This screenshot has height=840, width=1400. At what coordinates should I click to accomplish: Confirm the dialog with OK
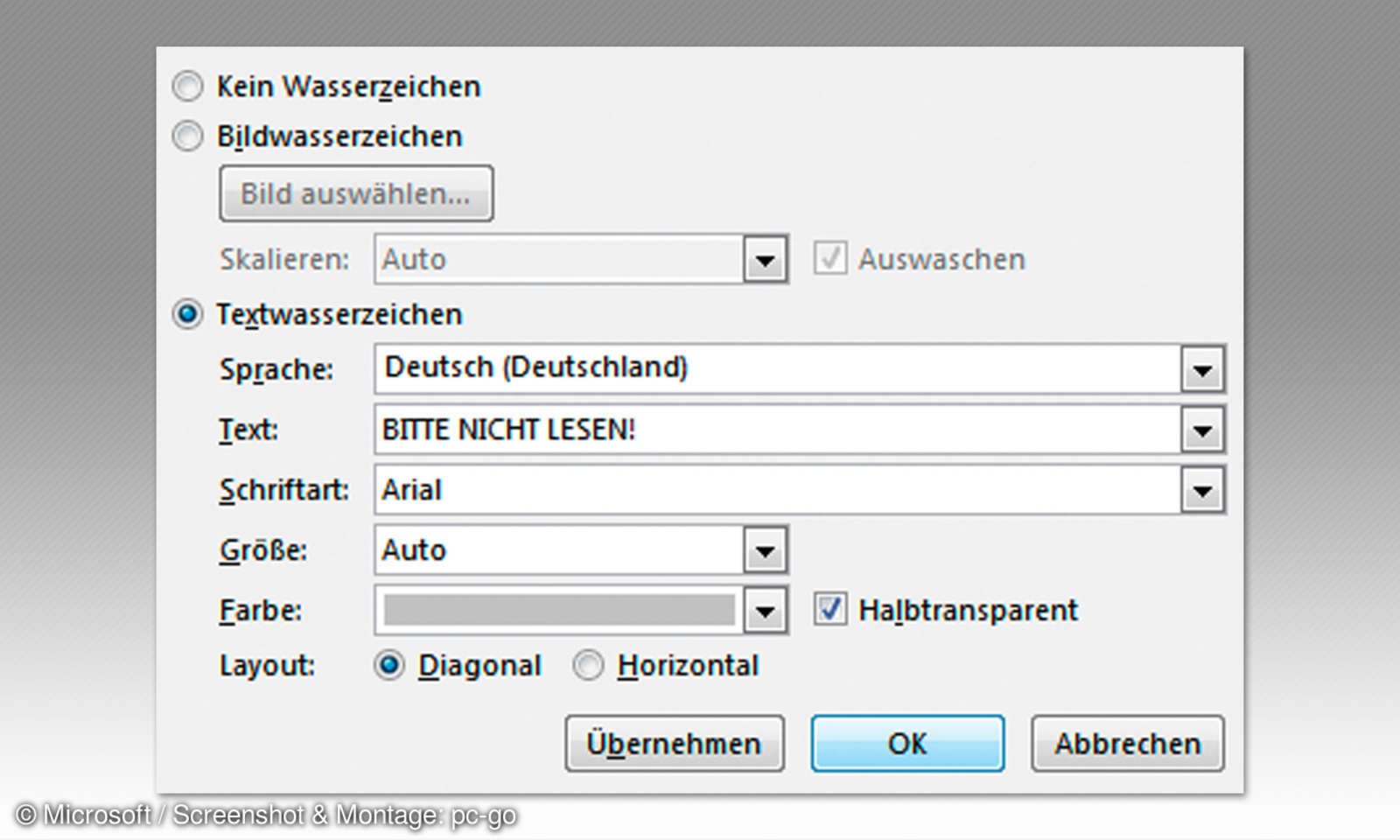click(906, 743)
